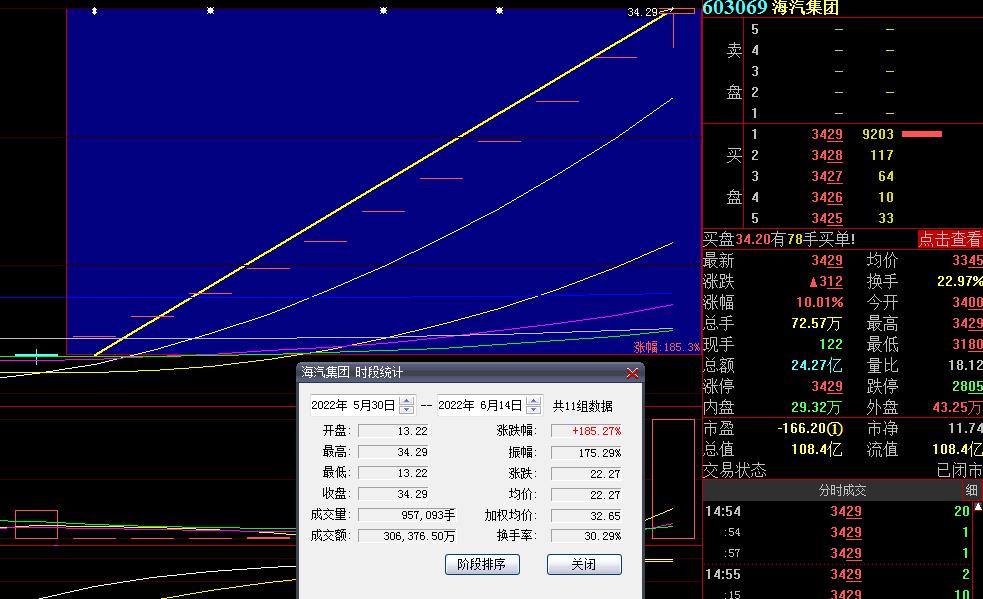This screenshot has height=599, width=983.
Task: Decrease start date with down spinner arrow
Action: tap(406, 410)
